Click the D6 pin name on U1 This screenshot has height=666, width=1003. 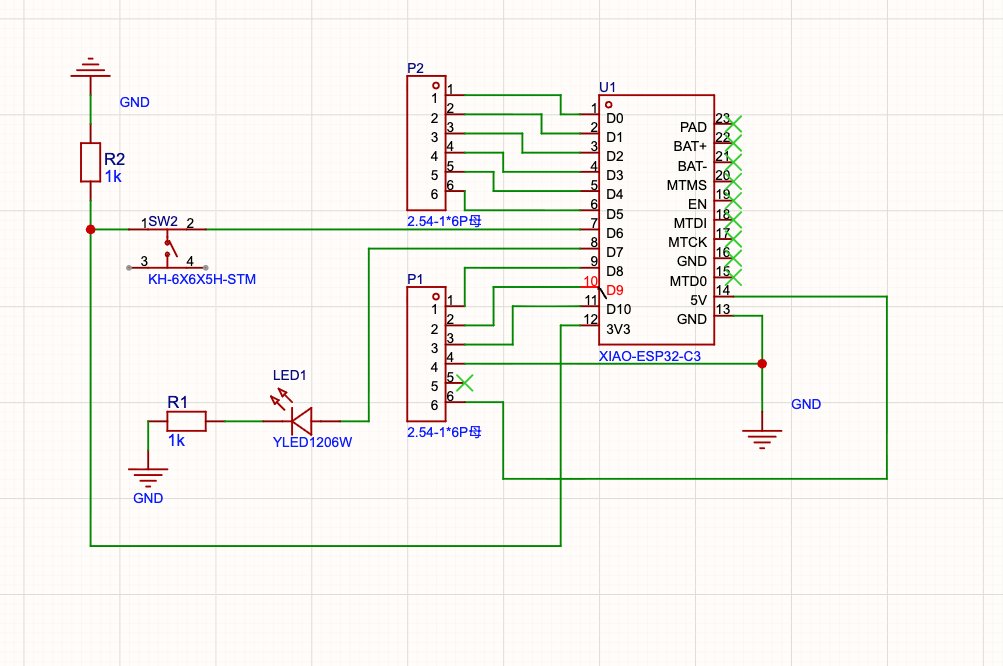point(615,234)
